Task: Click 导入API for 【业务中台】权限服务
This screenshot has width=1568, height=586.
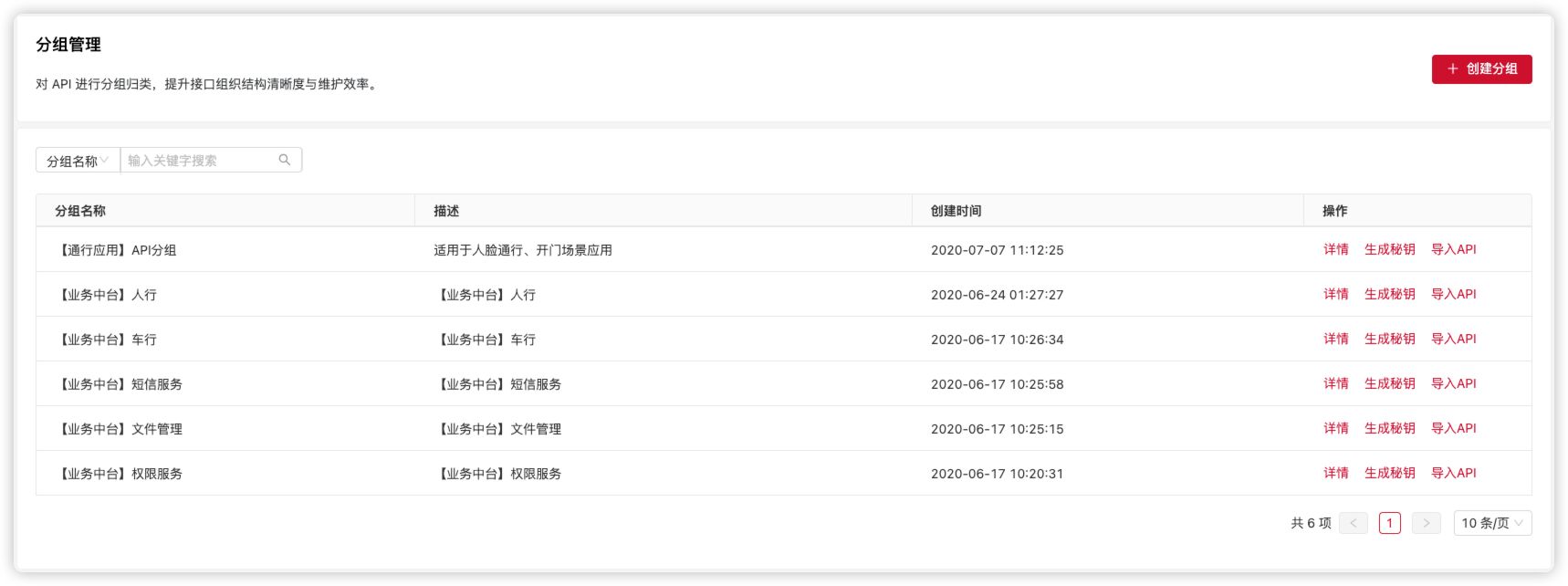Action: pyautogui.click(x=1453, y=473)
